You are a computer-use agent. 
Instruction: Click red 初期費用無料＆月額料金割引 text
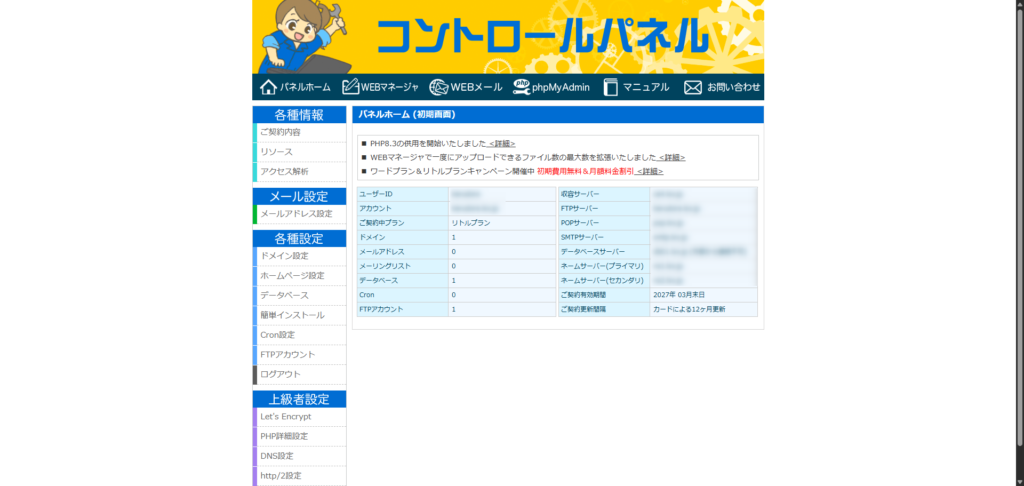coord(585,171)
